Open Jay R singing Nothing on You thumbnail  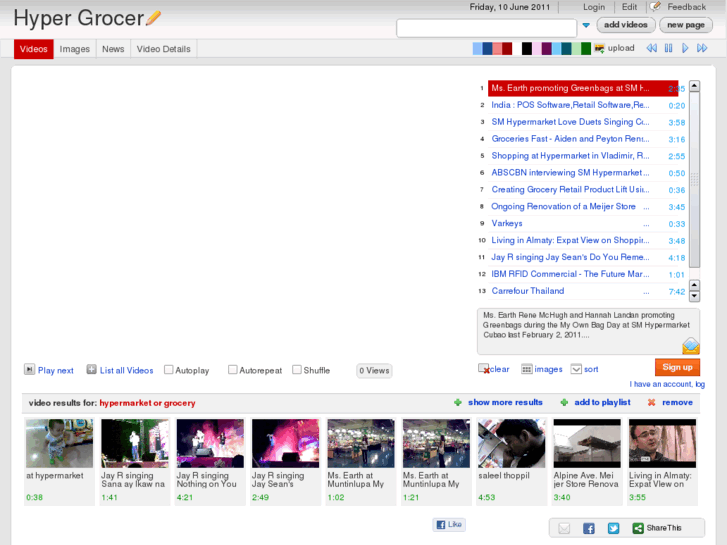pos(210,443)
